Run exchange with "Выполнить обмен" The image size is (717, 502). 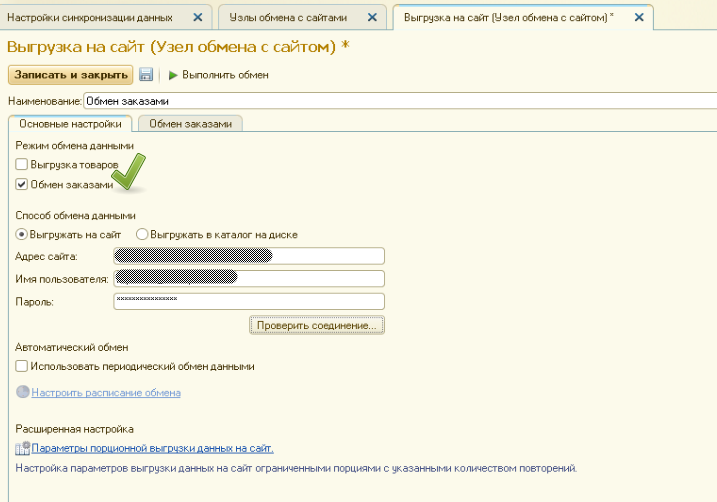(x=217, y=75)
